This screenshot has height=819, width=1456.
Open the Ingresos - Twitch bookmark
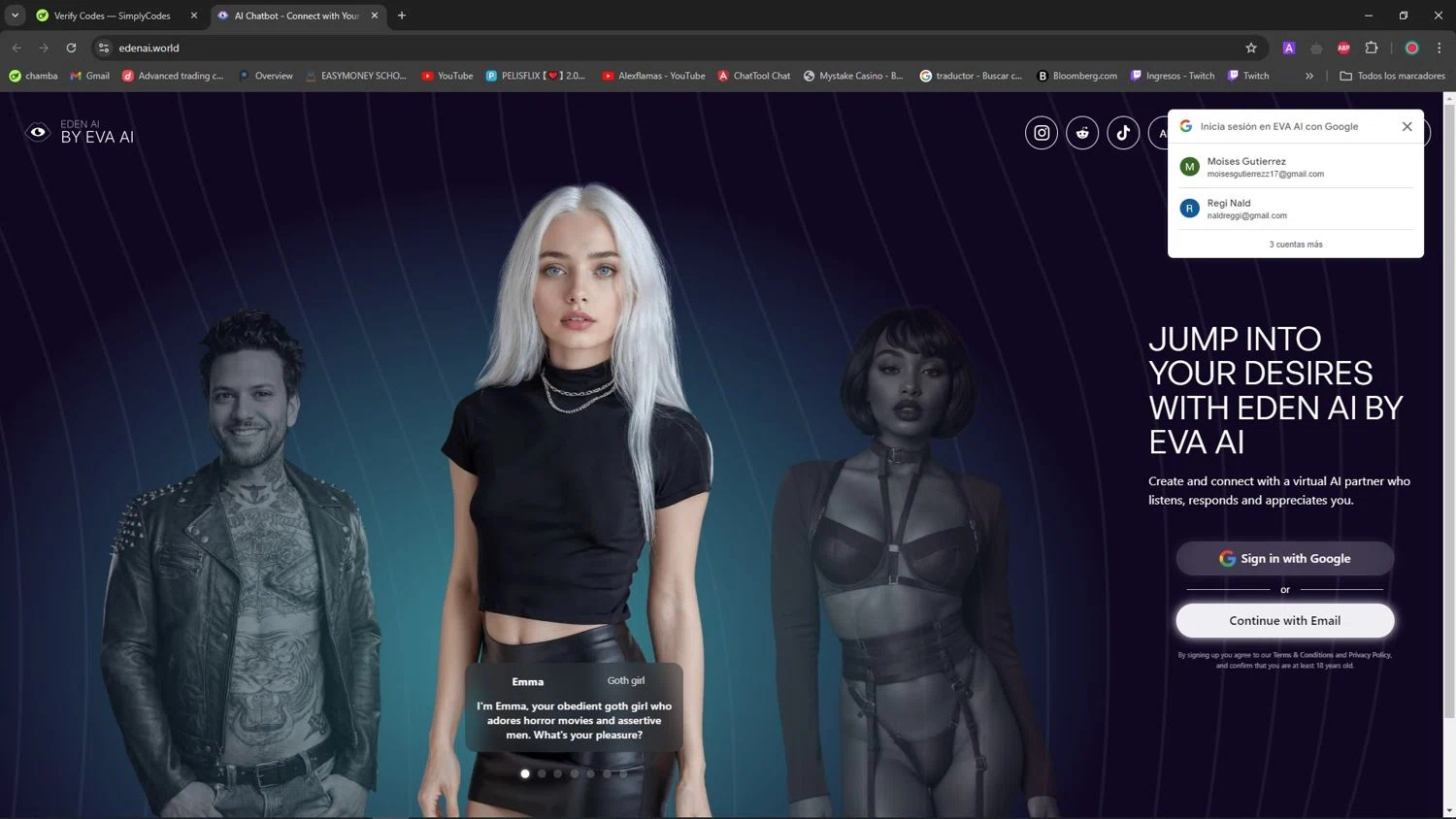(x=1173, y=76)
